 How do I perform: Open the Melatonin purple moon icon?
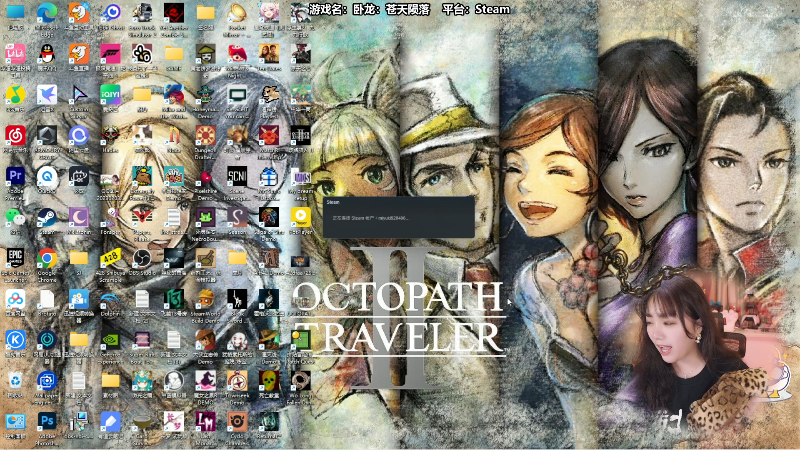point(79,217)
